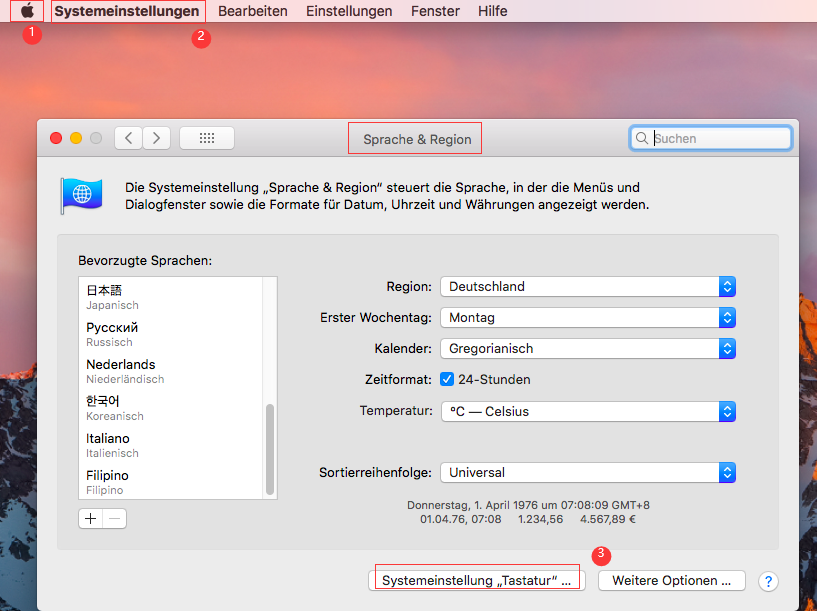The height and width of the screenshot is (611, 817).
Task: Open the Systemeinstellungen menu
Action: [127, 11]
